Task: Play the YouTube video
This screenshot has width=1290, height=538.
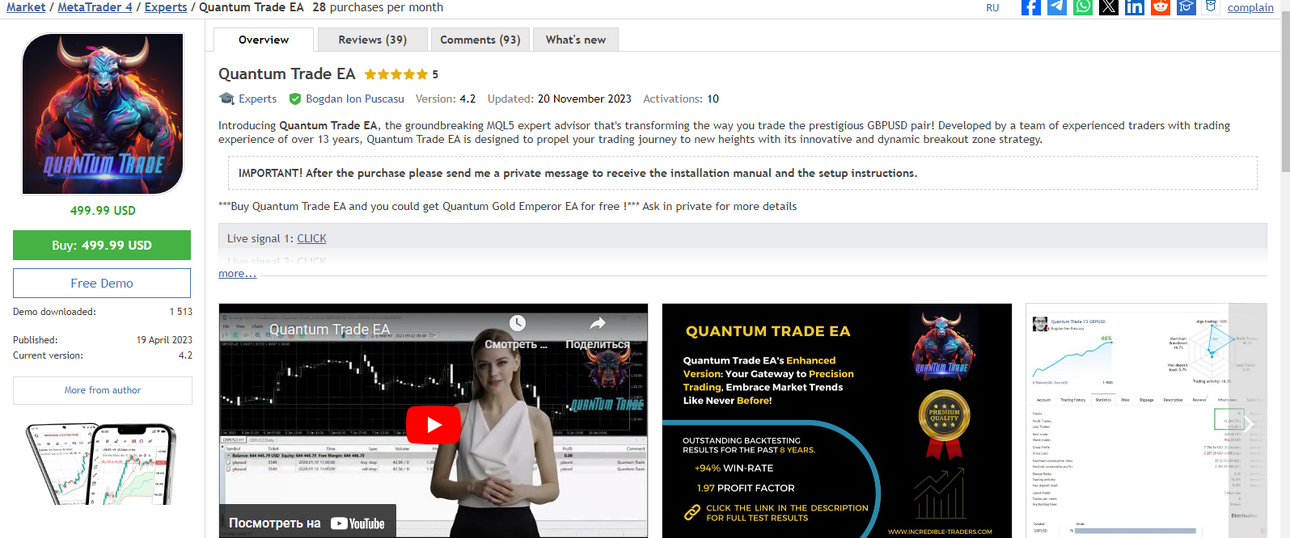Action: click(433, 424)
